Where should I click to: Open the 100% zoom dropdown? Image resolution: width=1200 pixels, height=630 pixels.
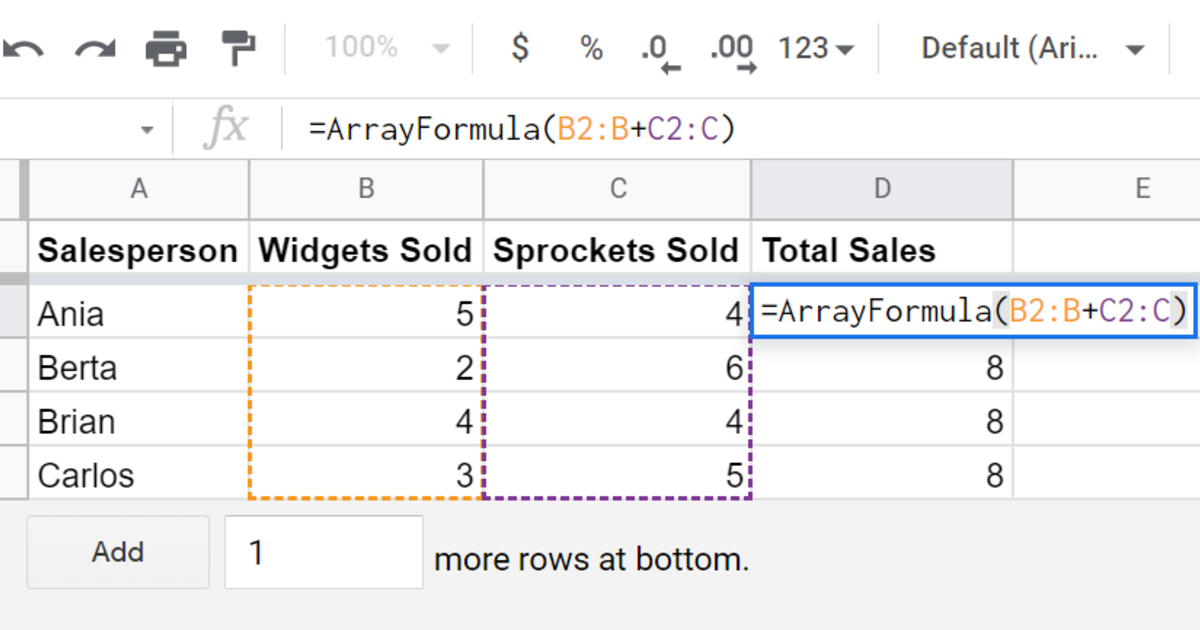pyautogui.click(x=388, y=47)
